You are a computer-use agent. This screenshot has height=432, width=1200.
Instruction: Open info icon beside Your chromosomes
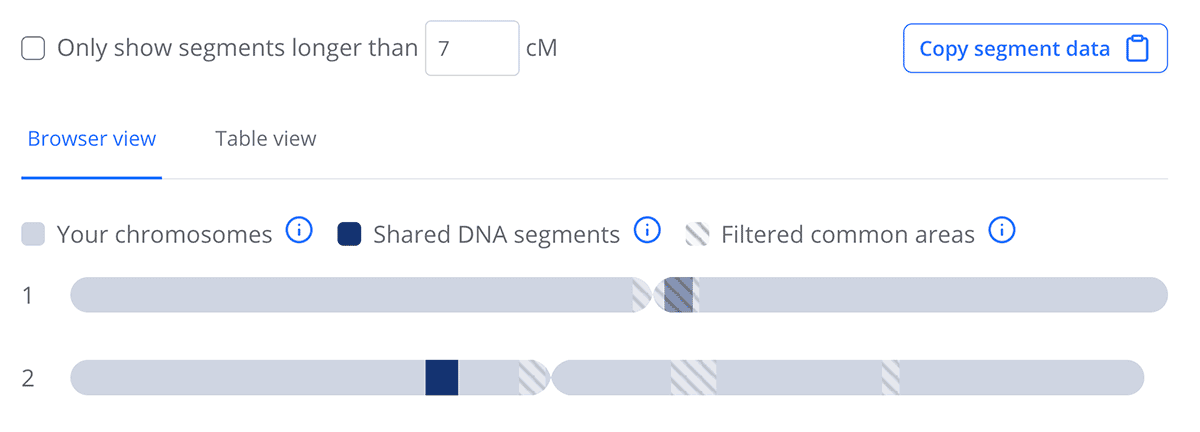pos(299,232)
